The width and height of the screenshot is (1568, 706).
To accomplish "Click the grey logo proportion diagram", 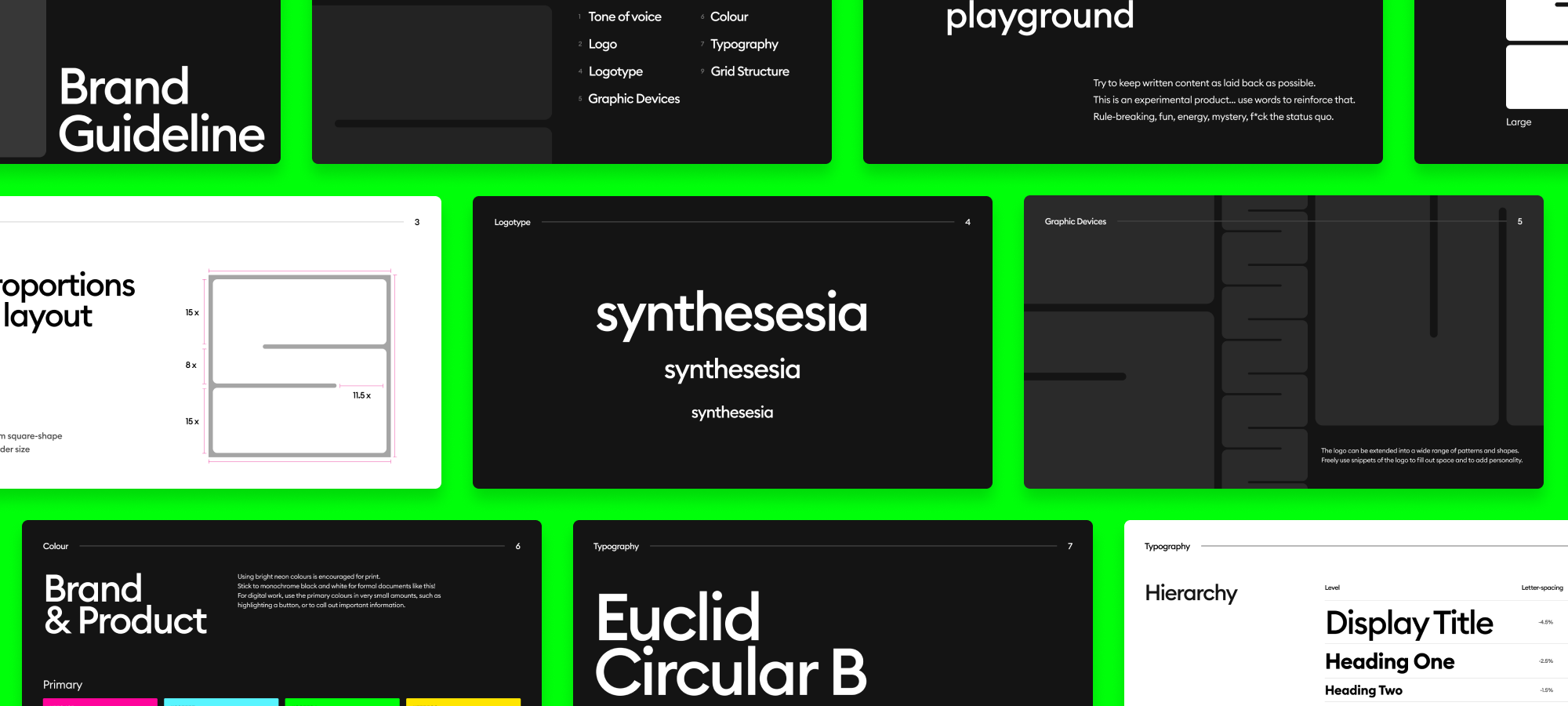I will click(300, 366).
